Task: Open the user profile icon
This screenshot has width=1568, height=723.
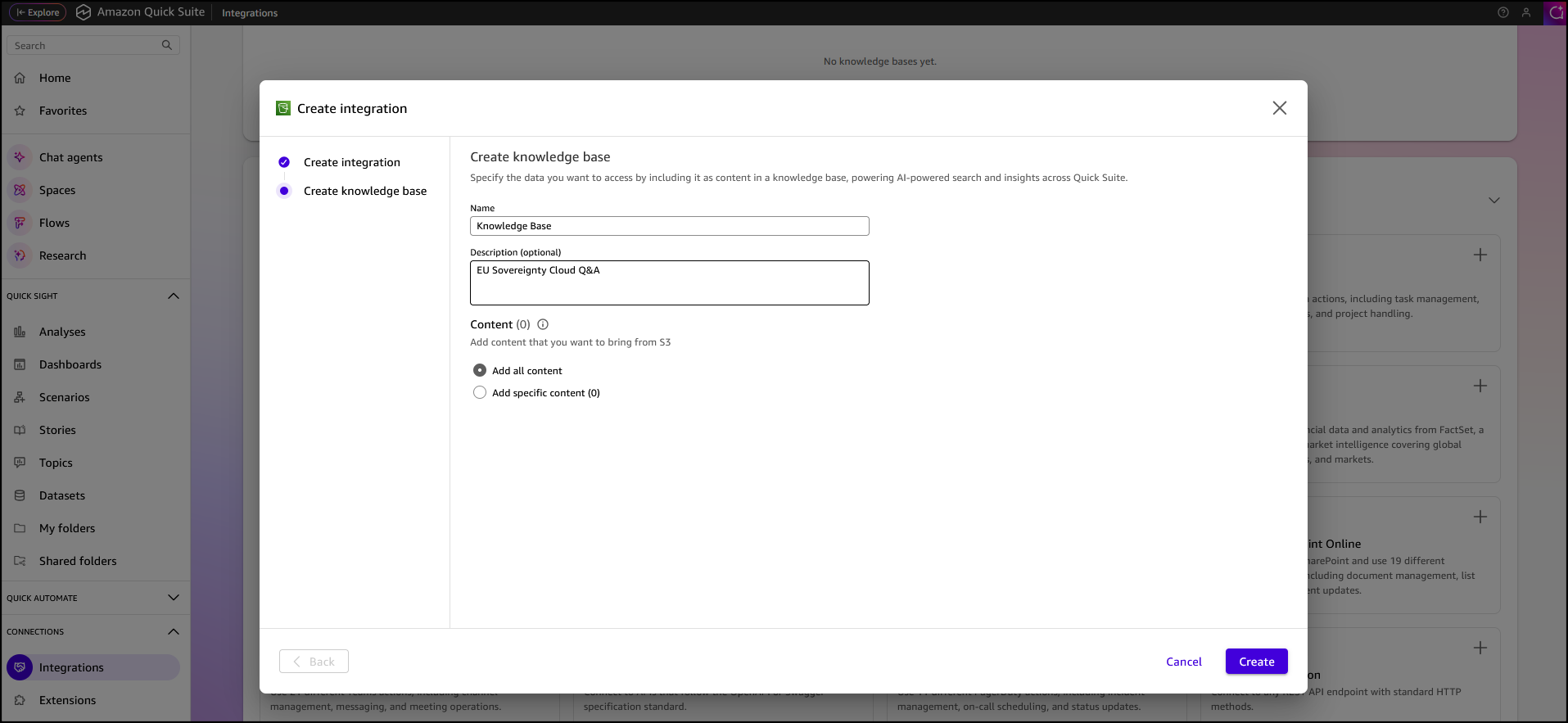Action: click(1526, 12)
